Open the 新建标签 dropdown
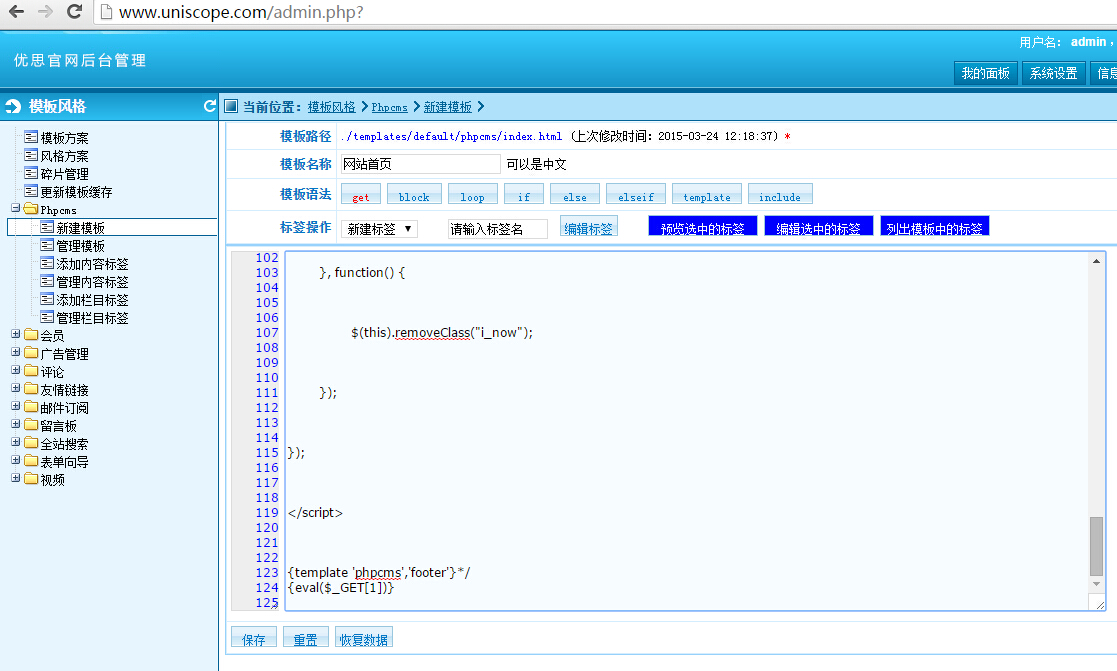Image resolution: width=1117 pixels, height=671 pixels. (379, 229)
